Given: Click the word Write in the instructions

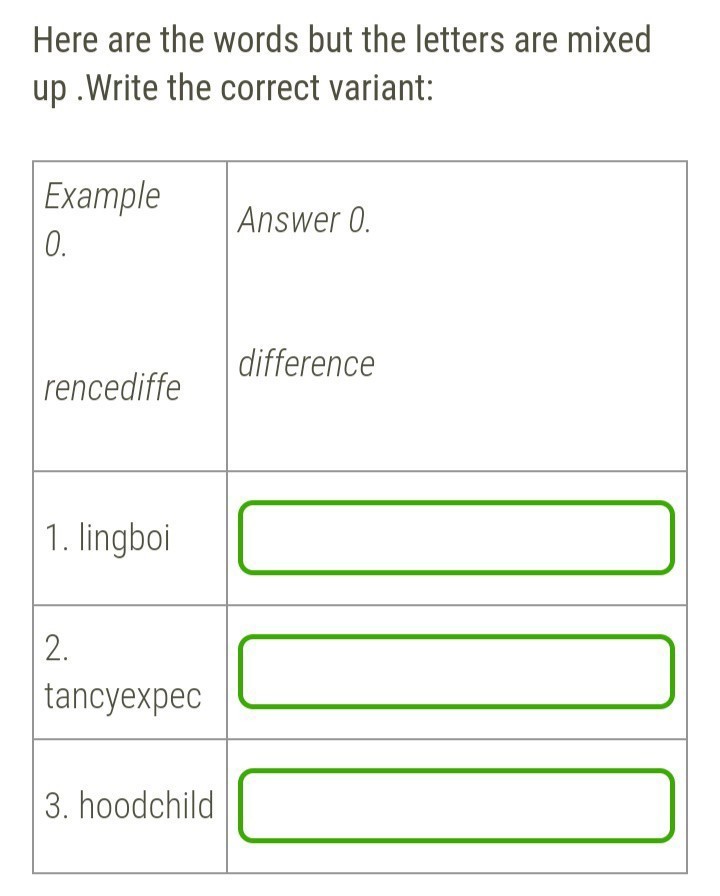Looking at the screenshot, I should click(122, 89).
